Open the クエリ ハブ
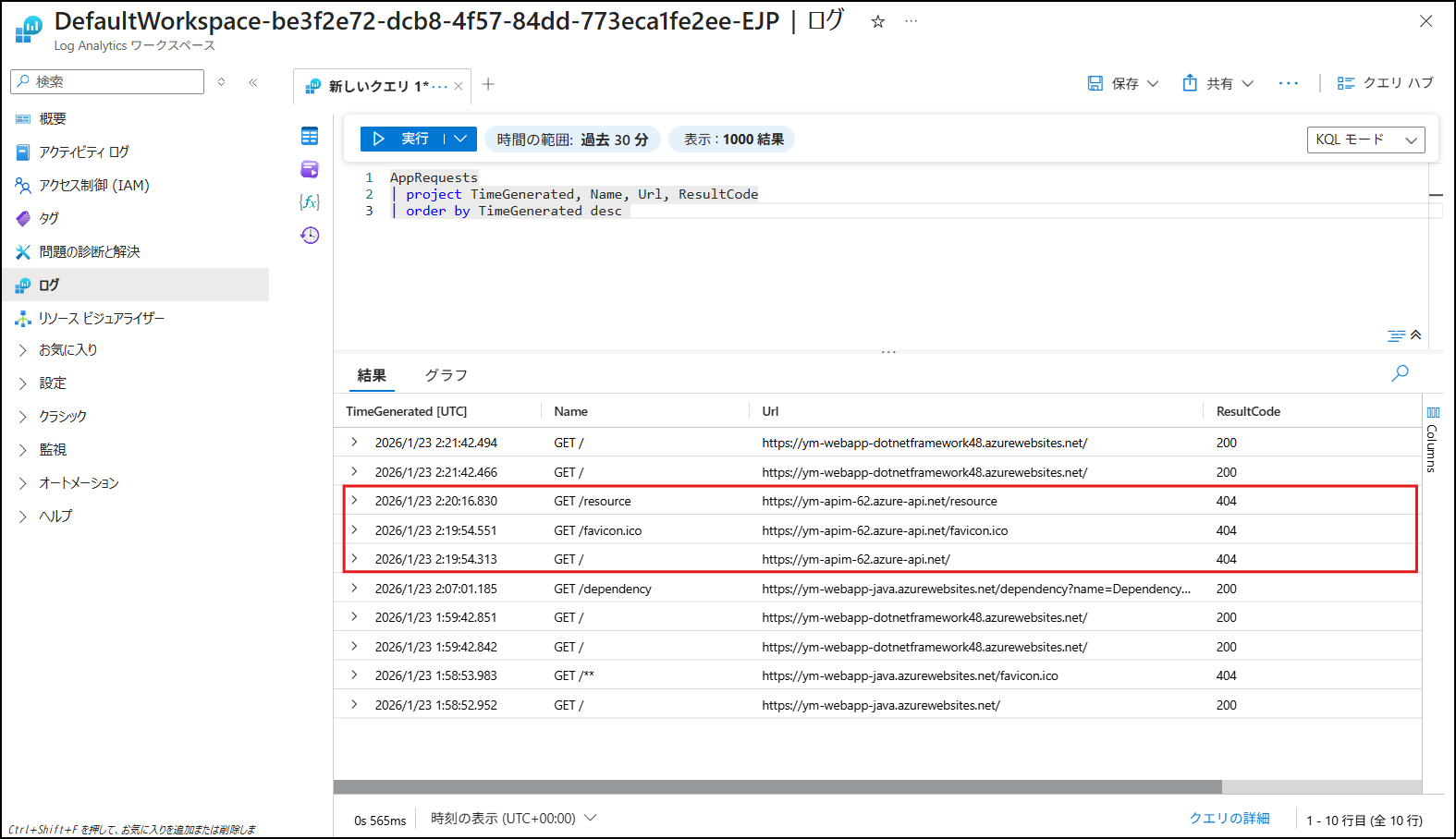1456x839 pixels. click(x=1385, y=83)
